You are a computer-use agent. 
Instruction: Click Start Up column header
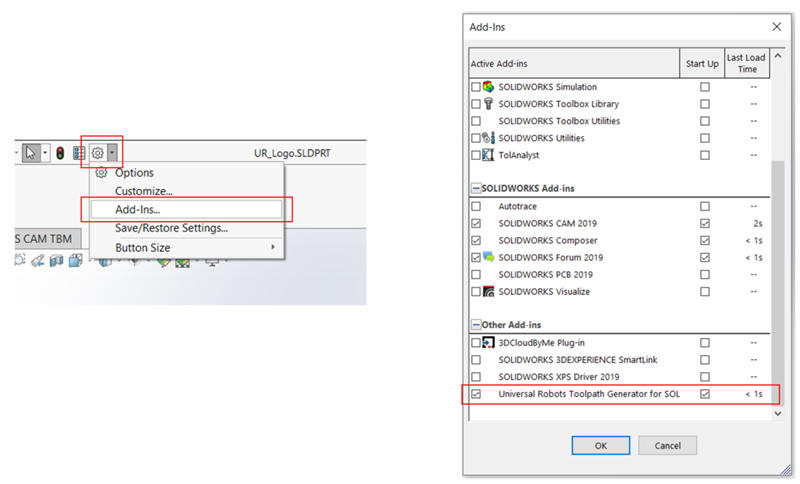702,63
